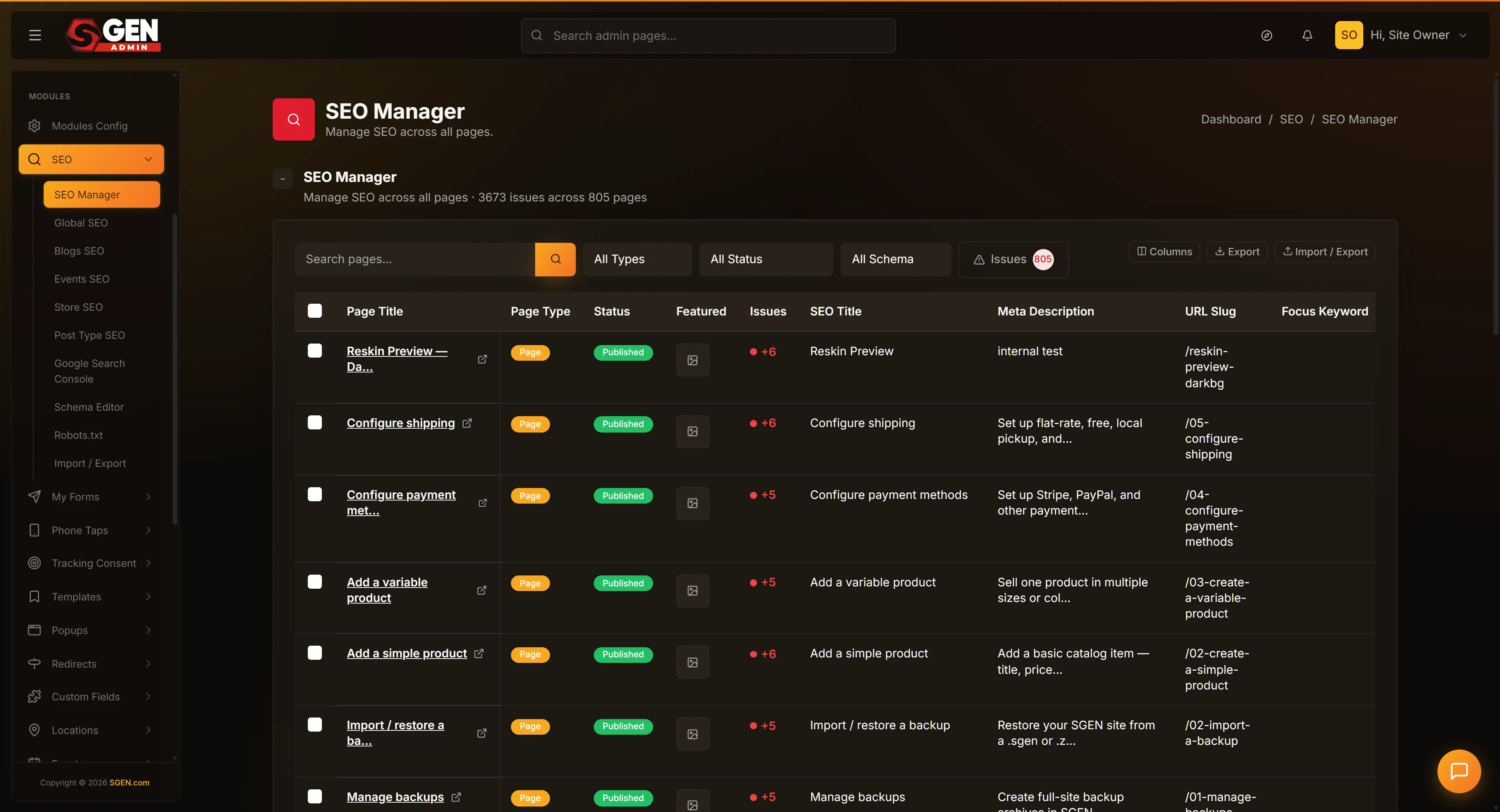Image resolution: width=1500 pixels, height=812 pixels.
Task: Open Configure payment methods external link icon
Action: coord(482,503)
